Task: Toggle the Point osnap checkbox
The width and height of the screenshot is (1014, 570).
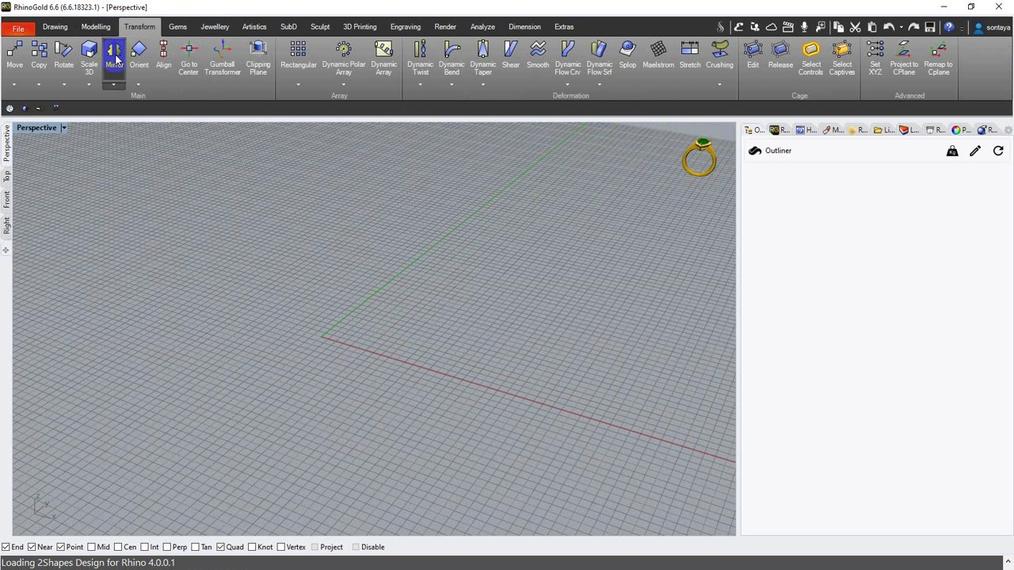Action: [61, 547]
